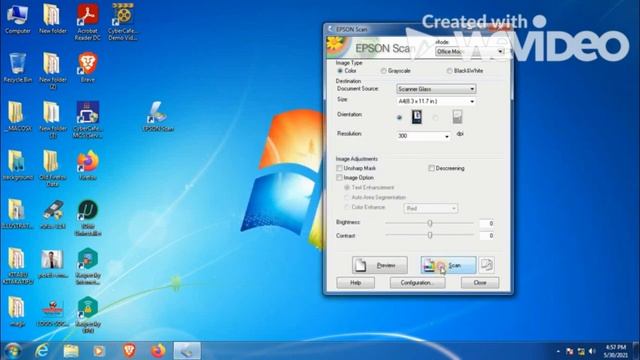
Task: Open the Windows Start menu
Action: pos(13,351)
